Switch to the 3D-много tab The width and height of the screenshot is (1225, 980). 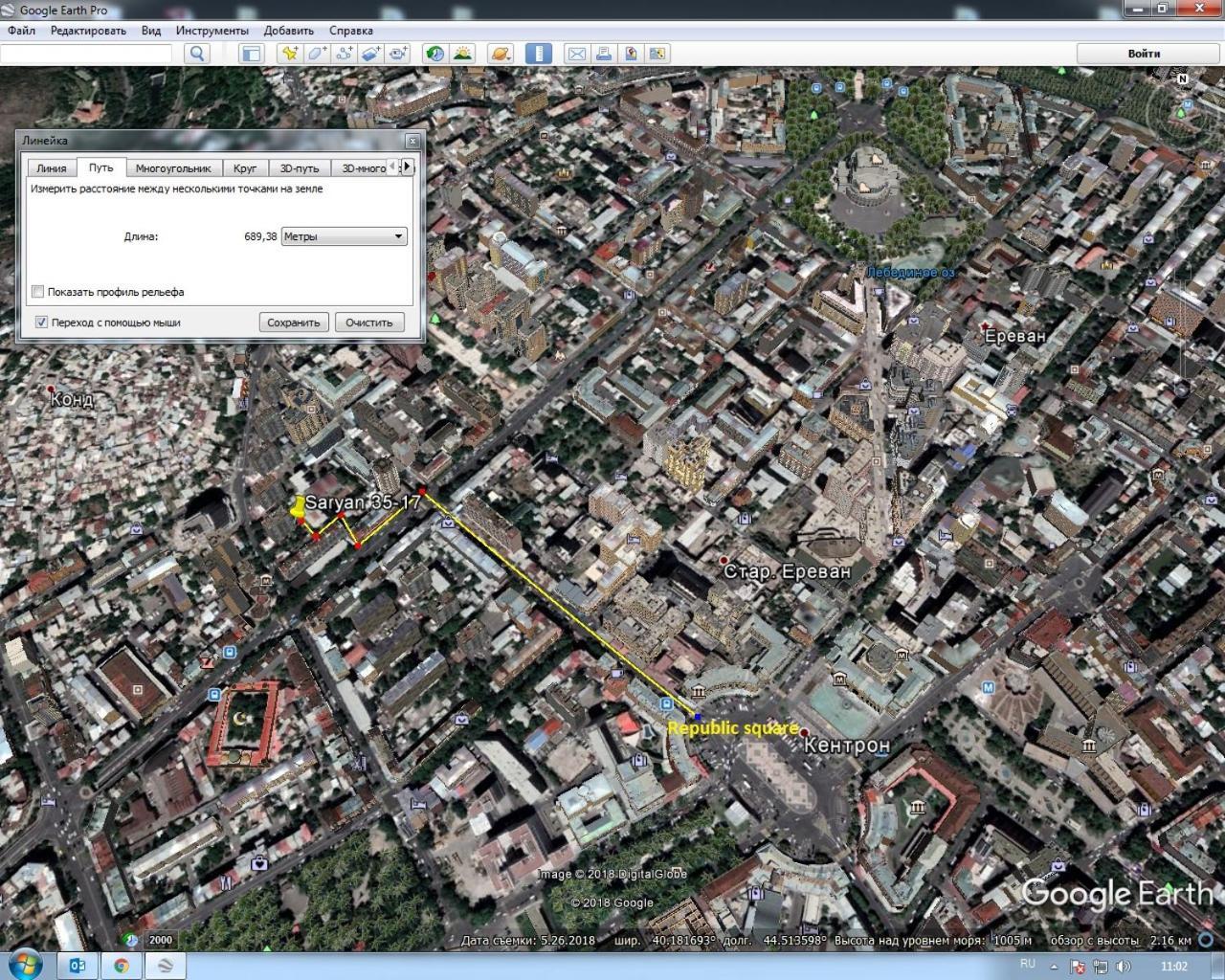(x=362, y=168)
